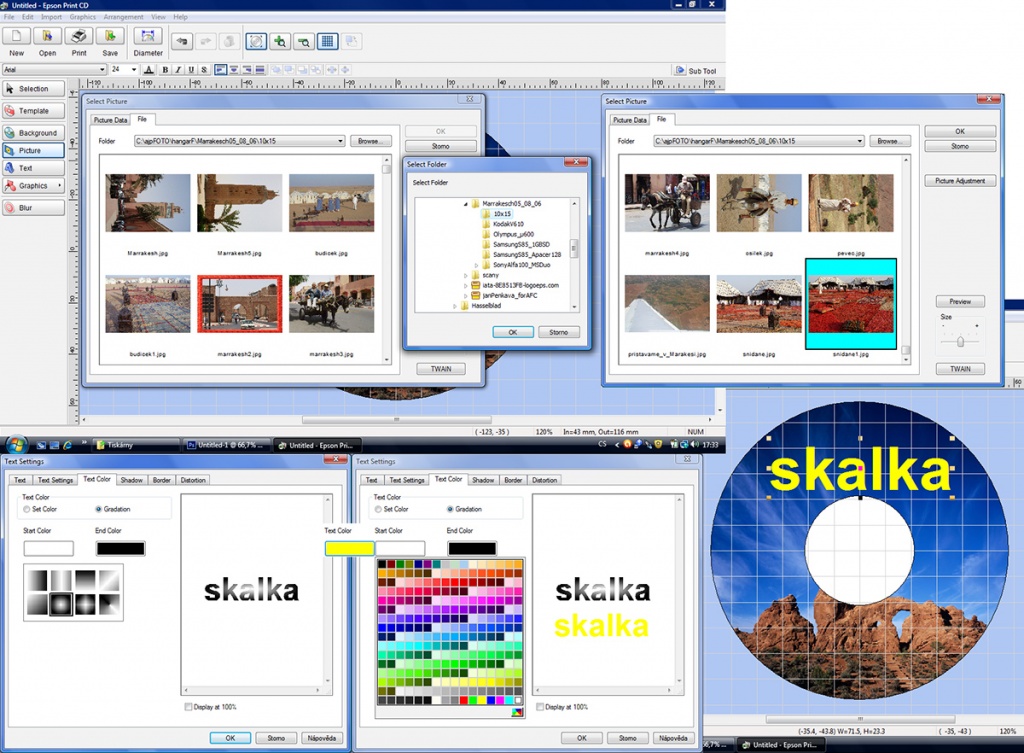
Task: Expand the Hasselblad folder tree node
Action: click(x=455, y=306)
